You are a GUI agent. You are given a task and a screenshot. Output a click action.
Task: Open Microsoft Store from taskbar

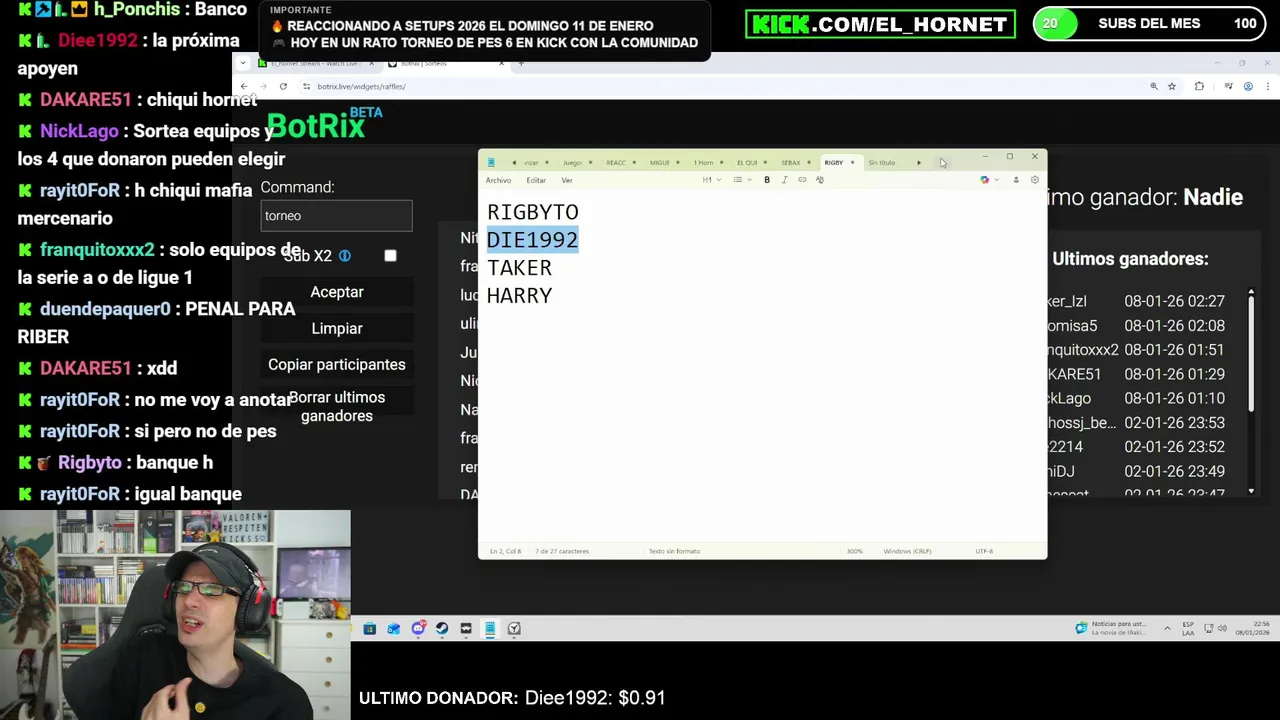point(369,629)
